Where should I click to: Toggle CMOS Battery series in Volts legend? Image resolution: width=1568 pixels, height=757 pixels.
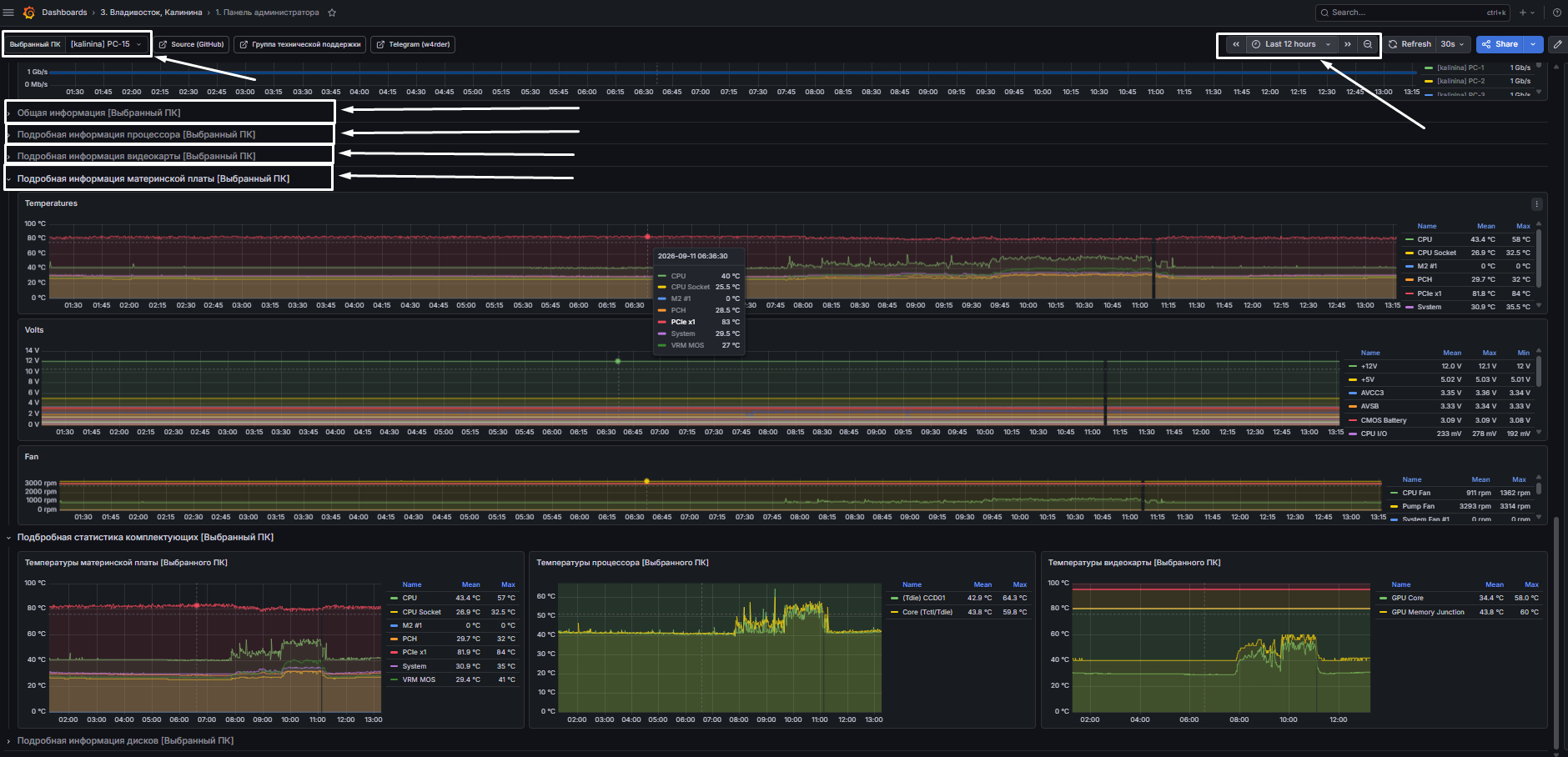[x=1384, y=420]
